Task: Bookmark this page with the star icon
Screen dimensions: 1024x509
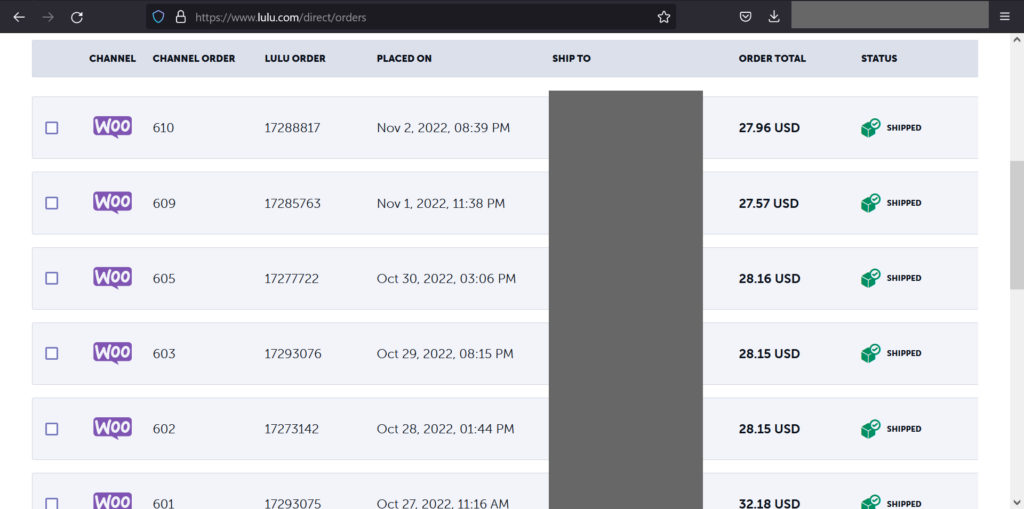Action: pyautogui.click(x=664, y=17)
